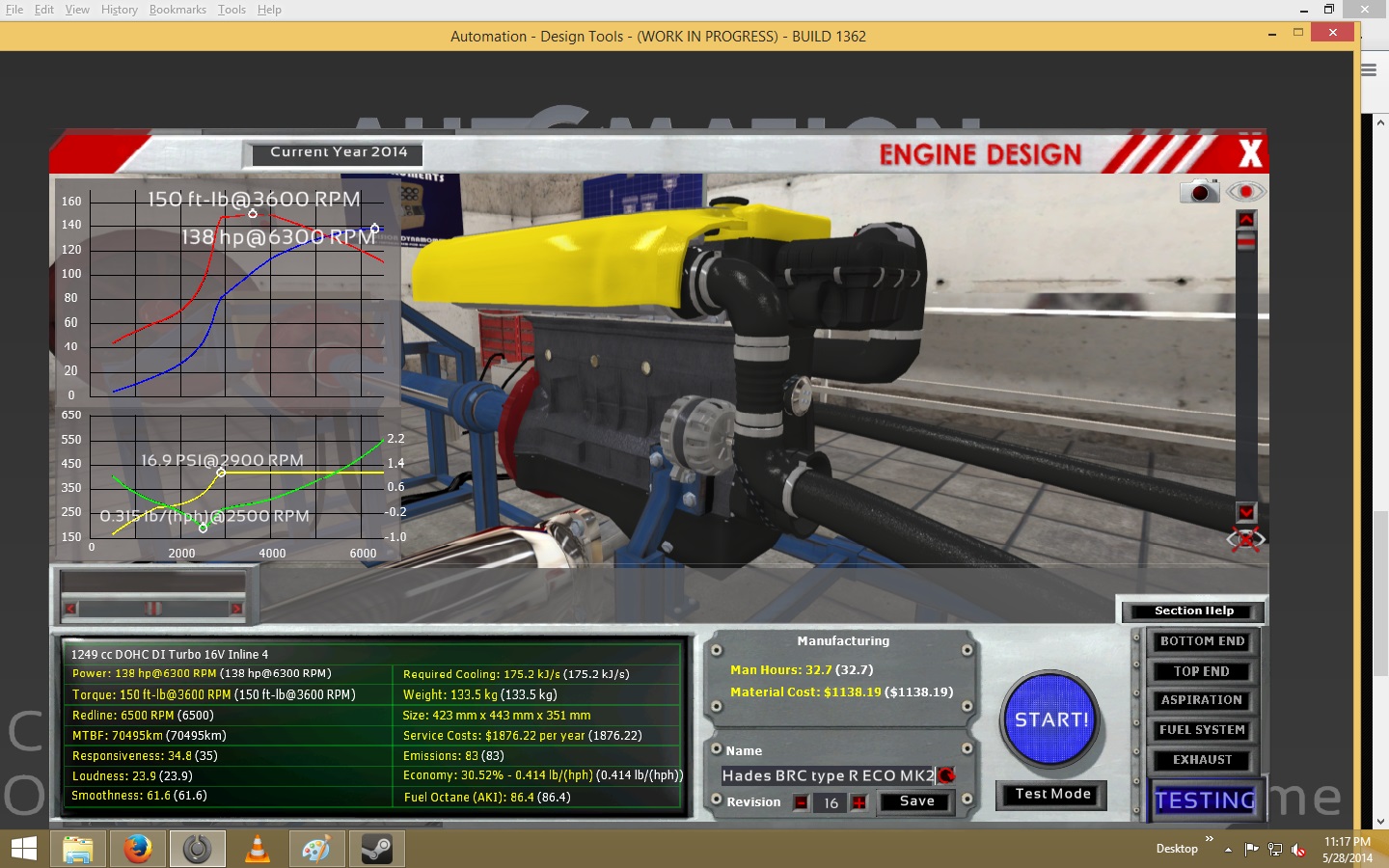Click the right arrow of the horizontal slider
The height and width of the screenshot is (868, 1389).
click(x=236, y=609)
